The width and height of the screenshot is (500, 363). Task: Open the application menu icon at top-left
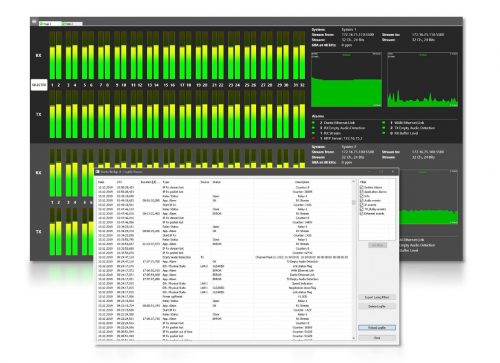34,22
